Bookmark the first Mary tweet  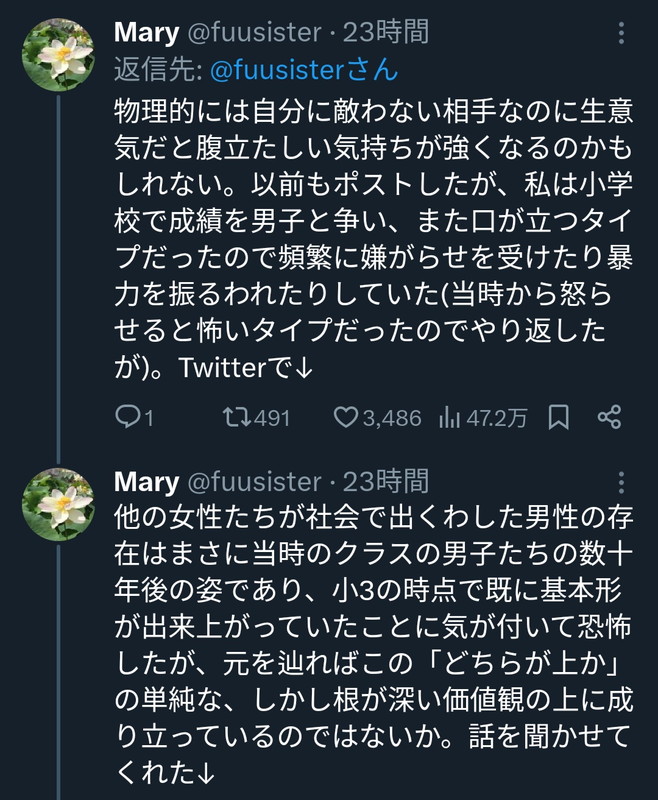[560, 417]
